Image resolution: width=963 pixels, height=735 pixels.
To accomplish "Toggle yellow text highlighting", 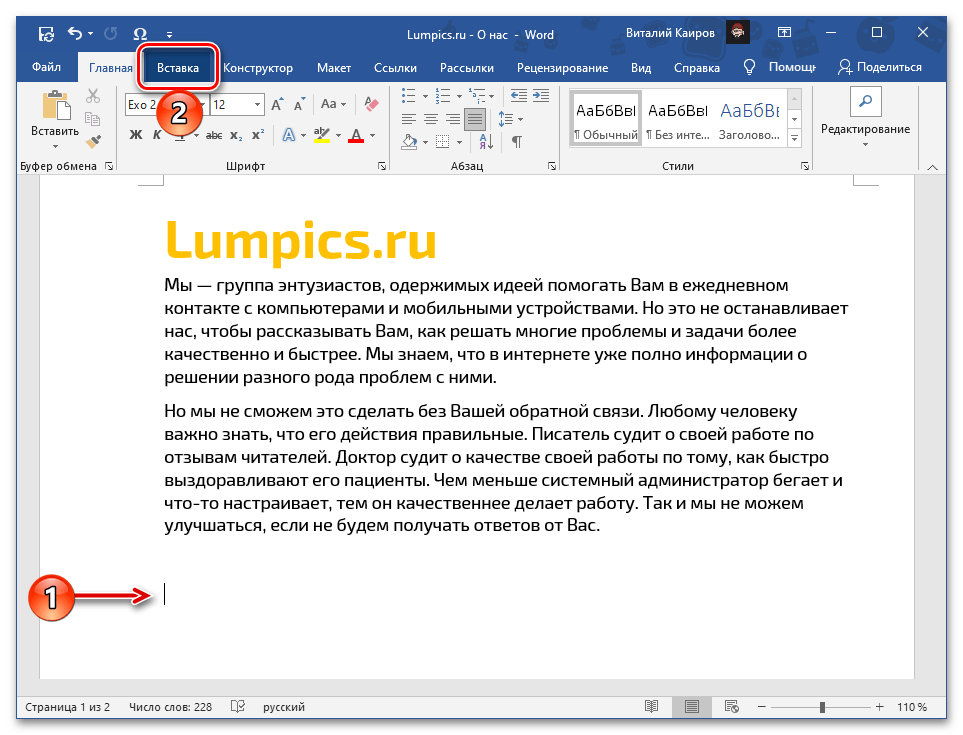I will [x=322, y=135].
